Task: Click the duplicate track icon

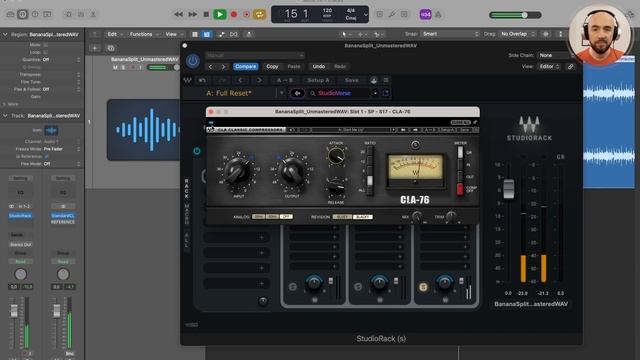Action: [111, 48]
